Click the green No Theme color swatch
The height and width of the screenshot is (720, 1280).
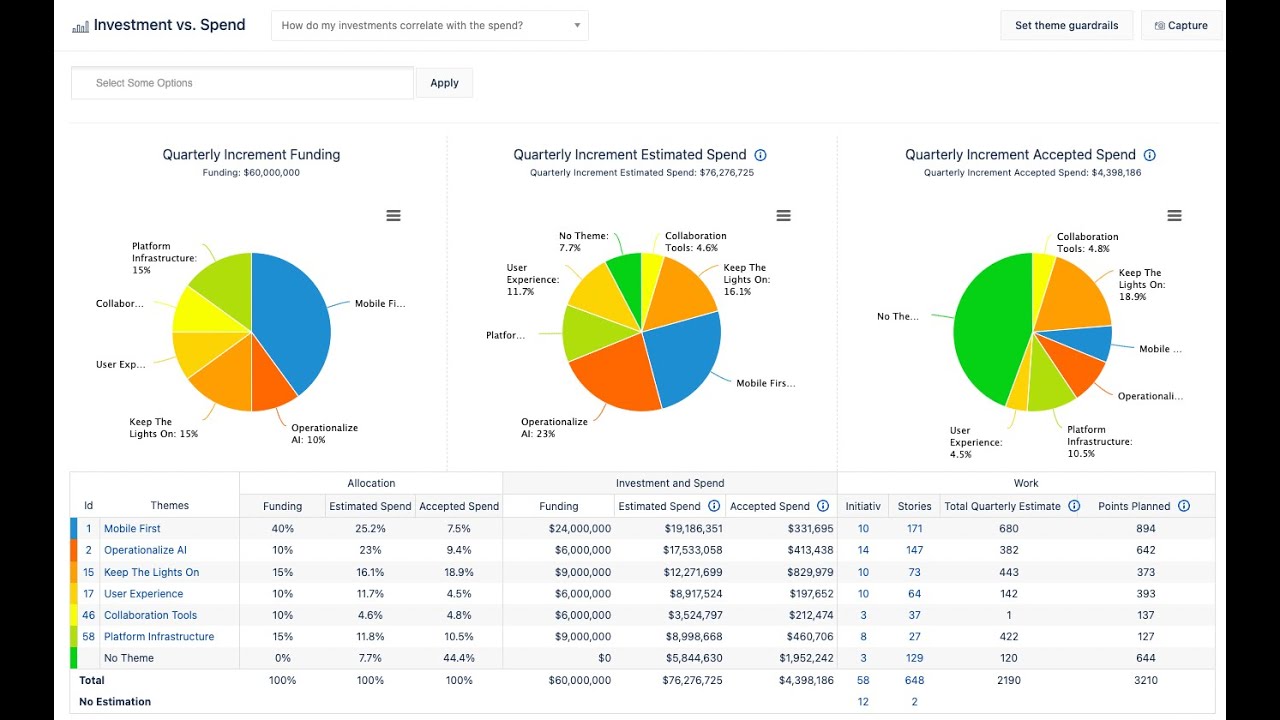coord(73,658)
